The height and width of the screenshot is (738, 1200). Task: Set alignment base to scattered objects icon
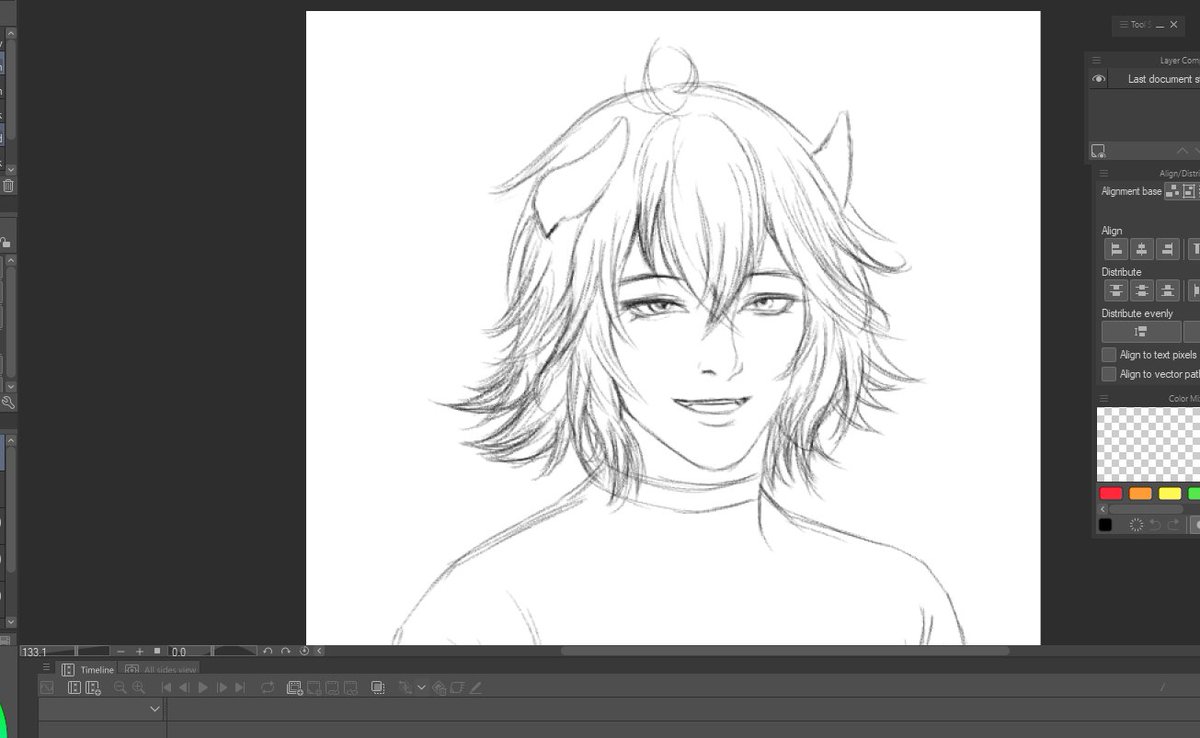point(1172,191)
